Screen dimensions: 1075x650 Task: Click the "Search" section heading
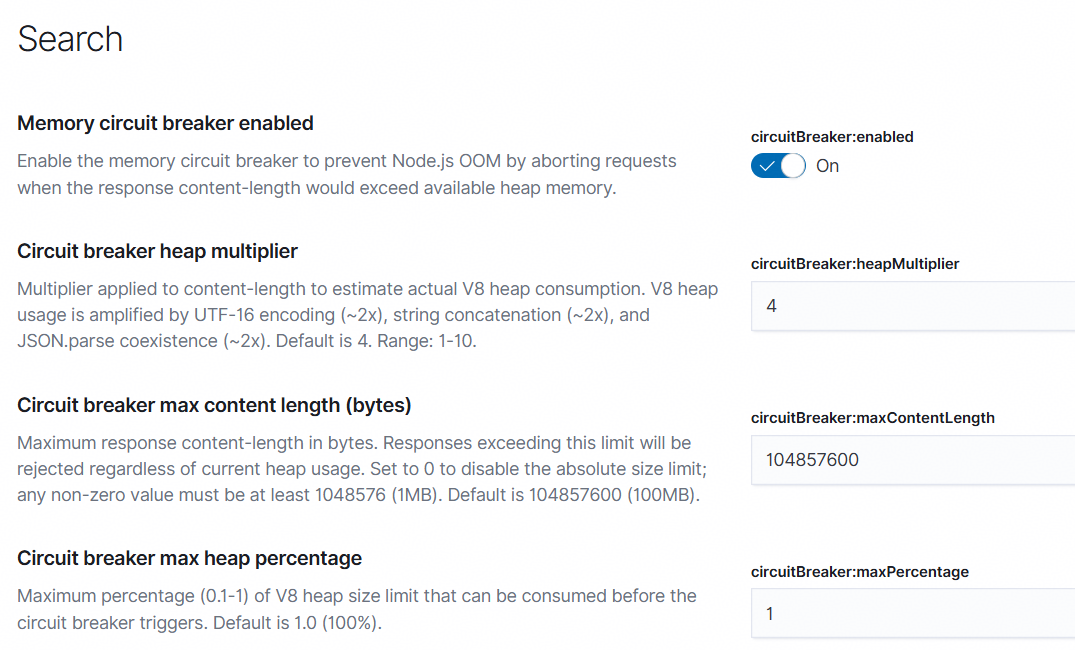[x=70, y=39]
